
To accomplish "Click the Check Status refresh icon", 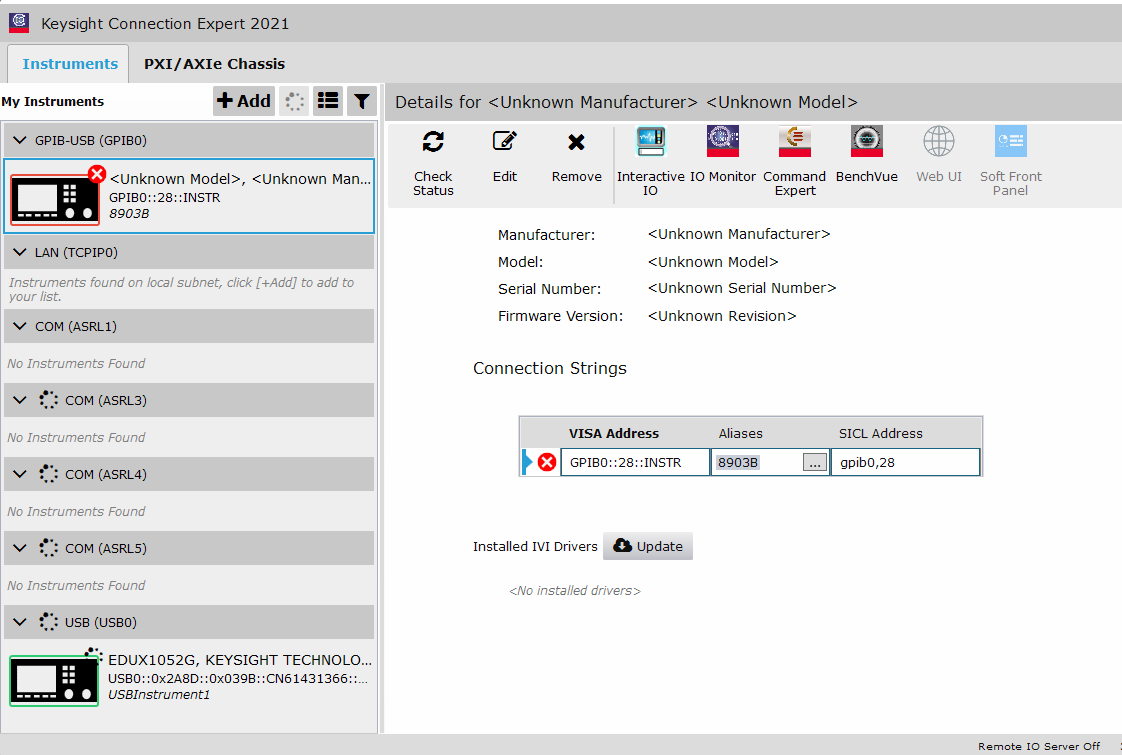I will [433, 142].
